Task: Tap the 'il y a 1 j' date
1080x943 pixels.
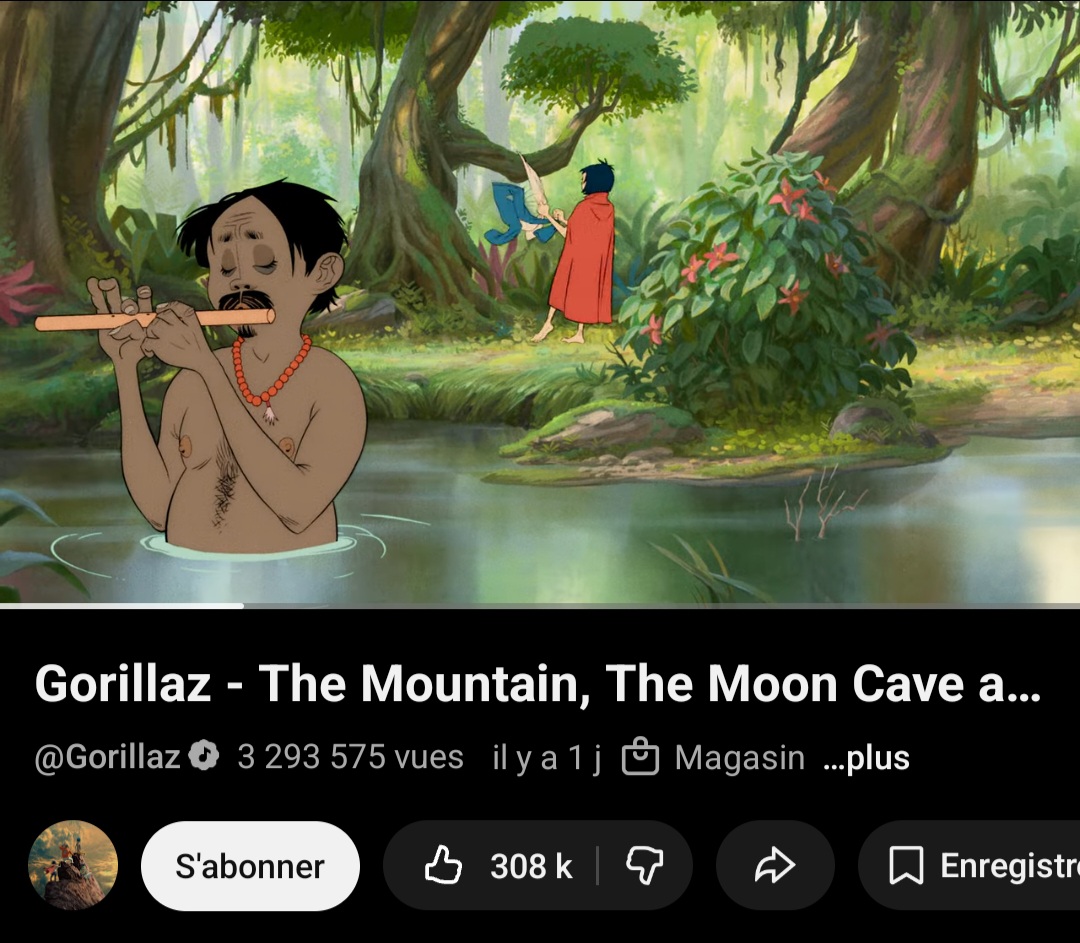Action: click(547, 758)
